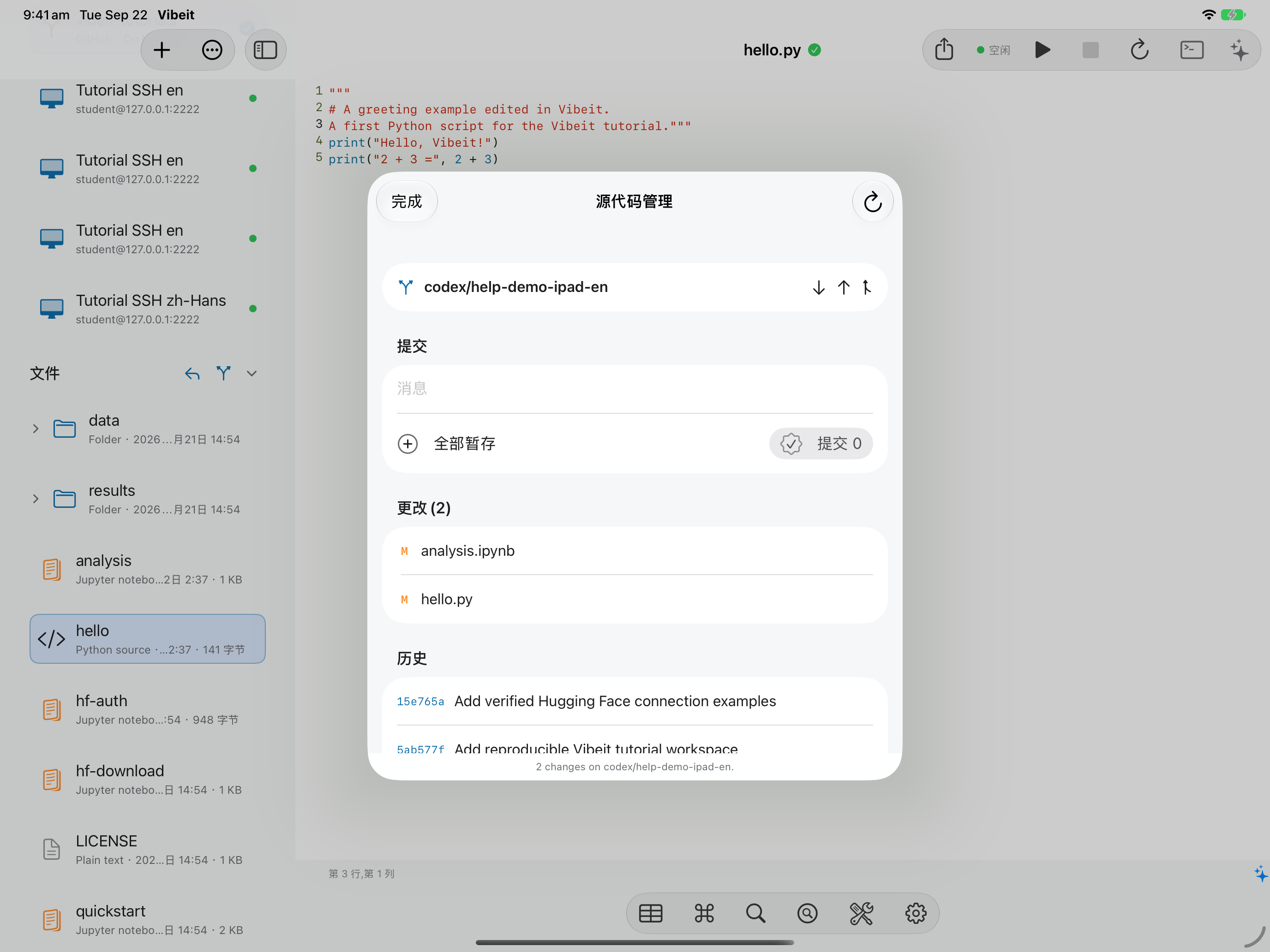Screen dimensions: 1270x952
Task: Tap the search magnifier in bottom toolbar
Action: point(755,913)
